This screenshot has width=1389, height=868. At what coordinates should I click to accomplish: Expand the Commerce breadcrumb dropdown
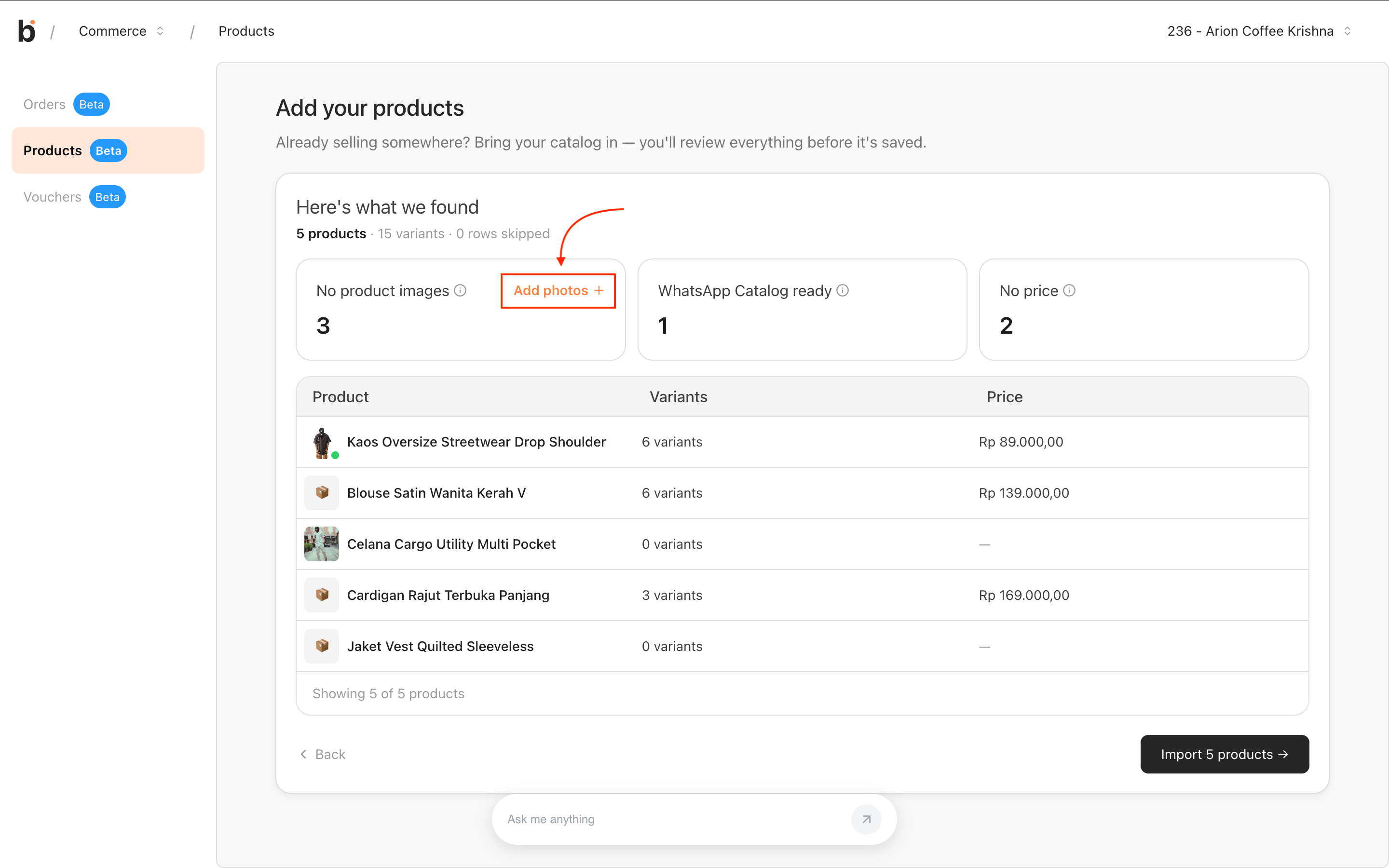[122, 31]
